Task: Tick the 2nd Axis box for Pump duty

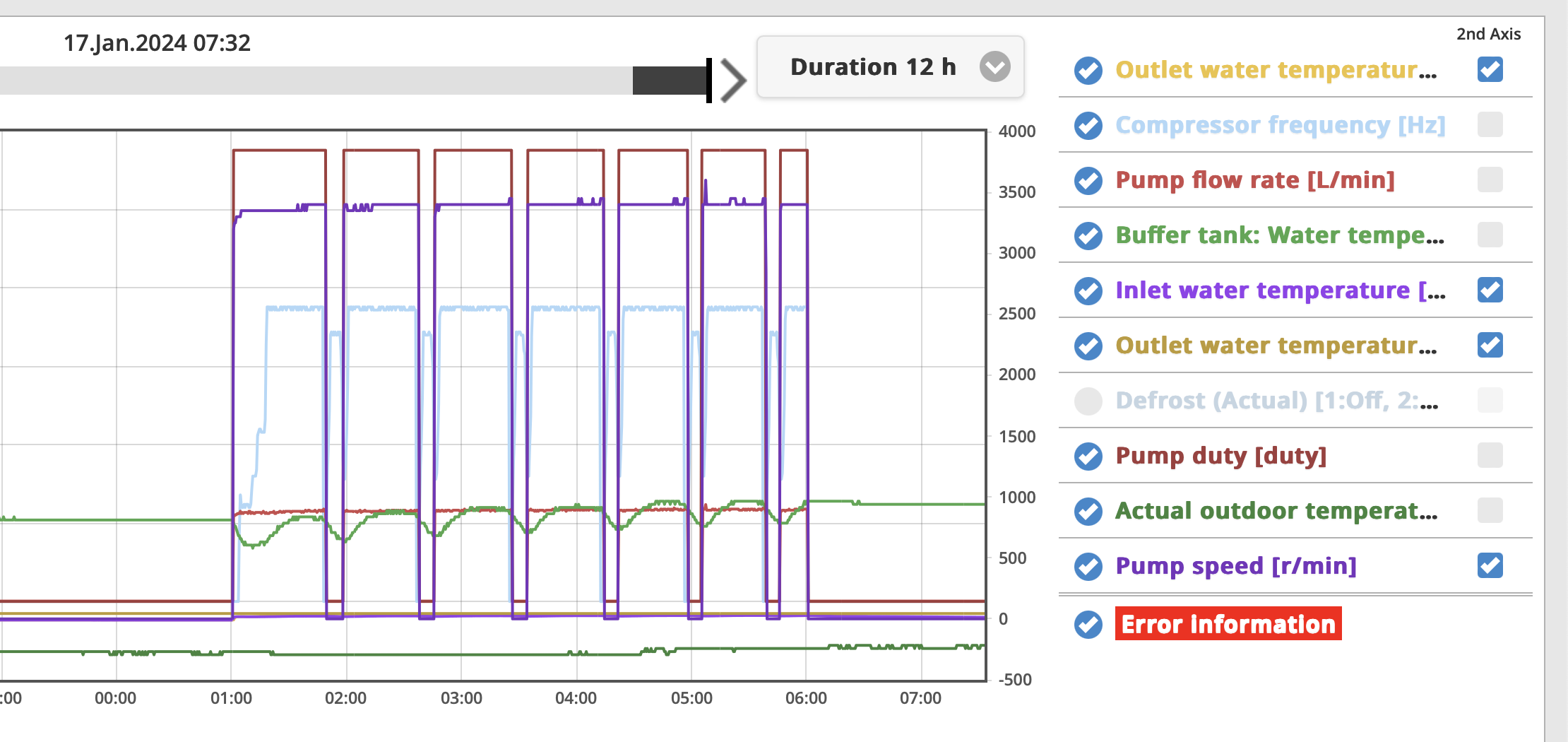Action: tap(1490, 456)
